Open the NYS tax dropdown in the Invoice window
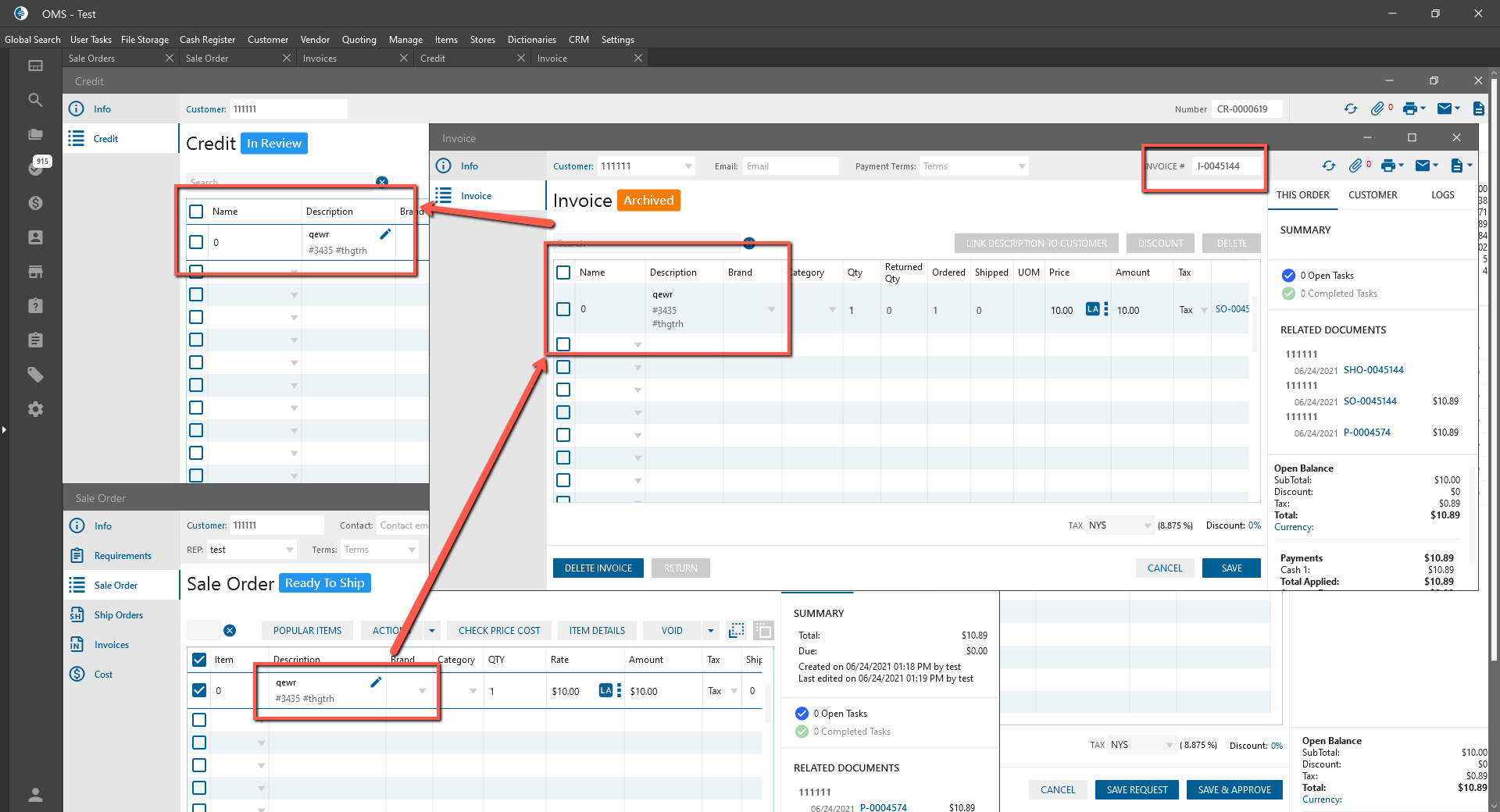 [1148, 525]
